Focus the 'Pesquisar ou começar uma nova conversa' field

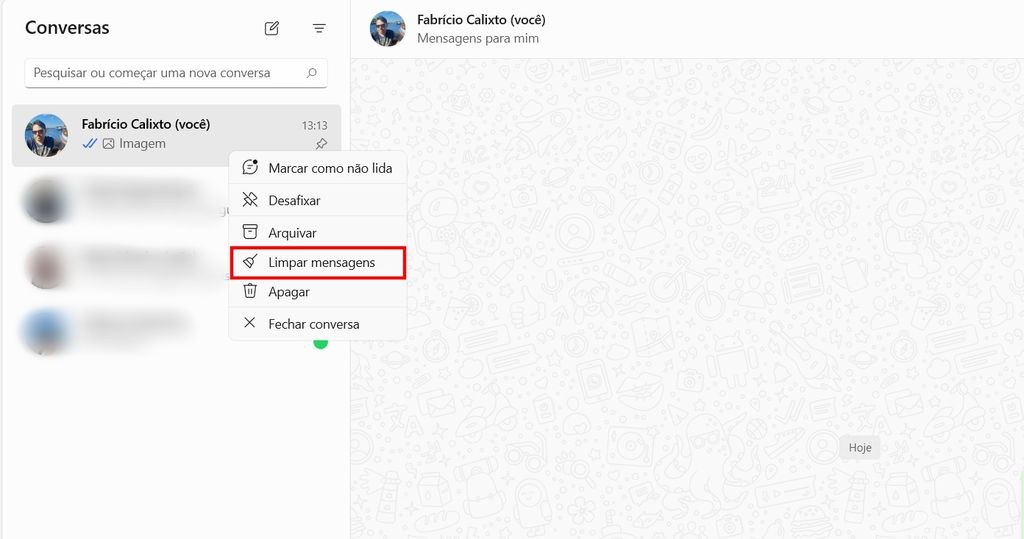(x=176, y=73)
